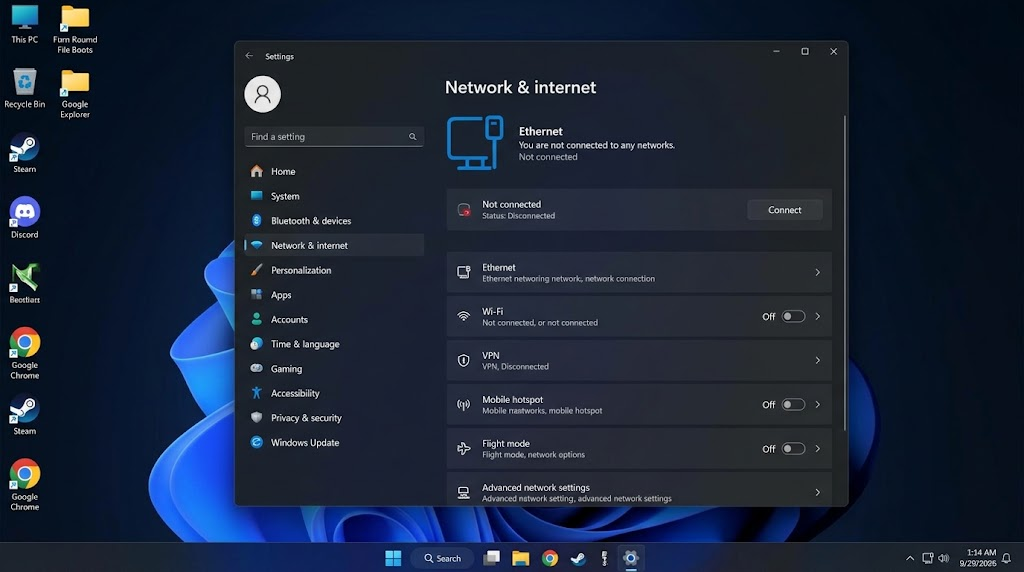Expand the Mobile hotspot chevron
The height and width of the screenshot is (572, 1024).
click(x=818, y=404)
